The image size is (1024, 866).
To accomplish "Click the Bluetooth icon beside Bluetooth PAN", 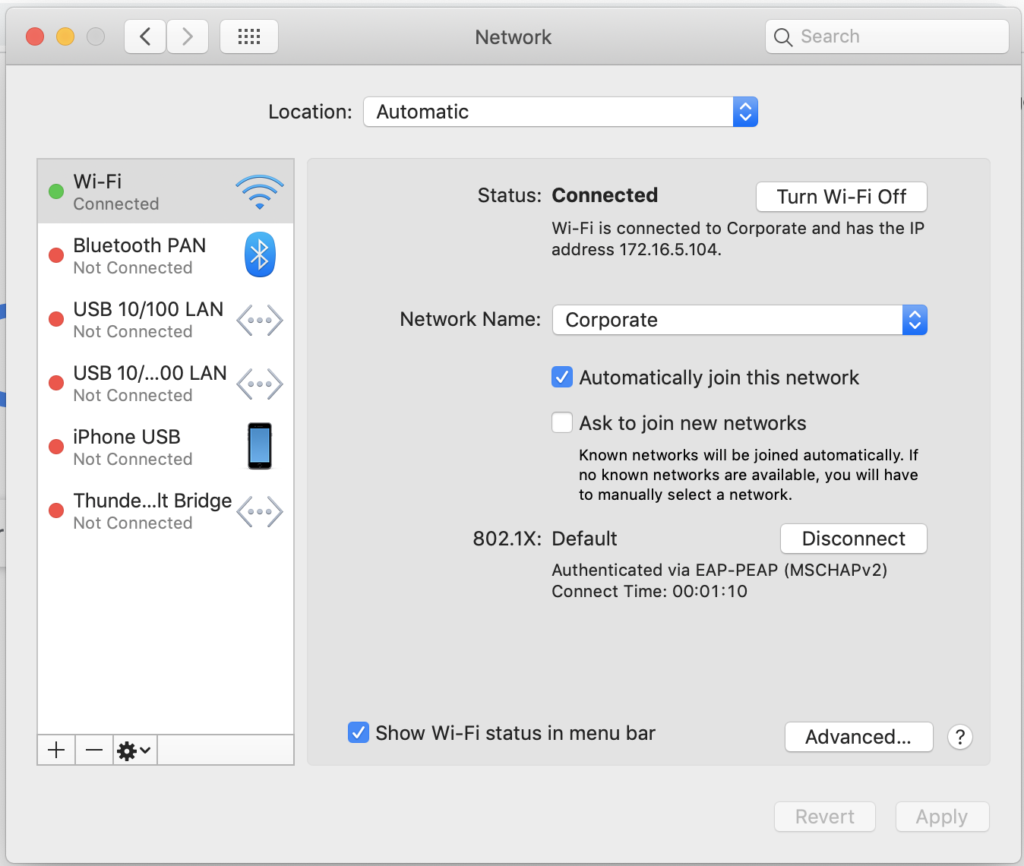I will coord(259,255).
